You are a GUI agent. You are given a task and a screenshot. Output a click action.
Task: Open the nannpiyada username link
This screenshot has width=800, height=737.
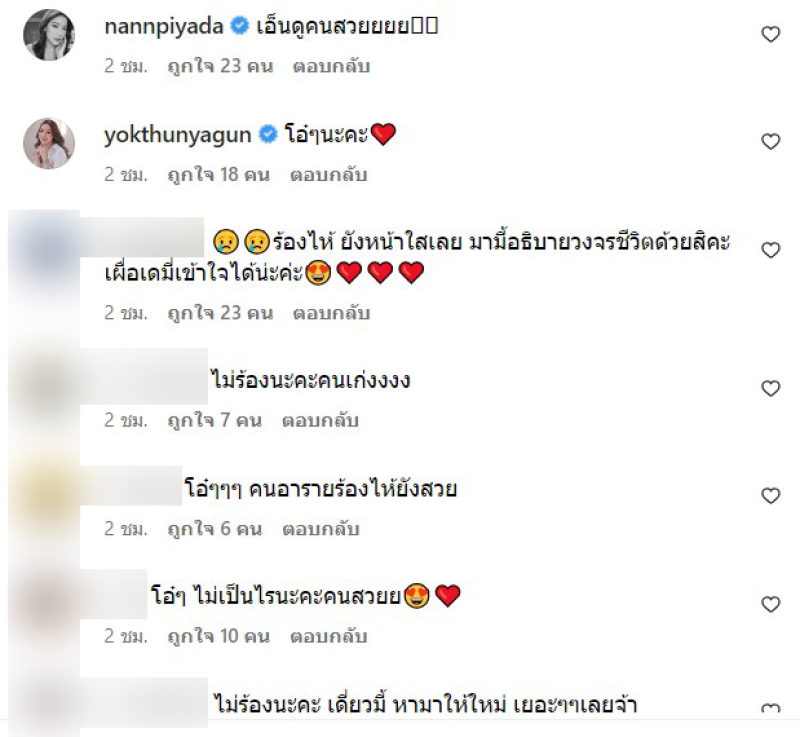click(x=164, y=27)
